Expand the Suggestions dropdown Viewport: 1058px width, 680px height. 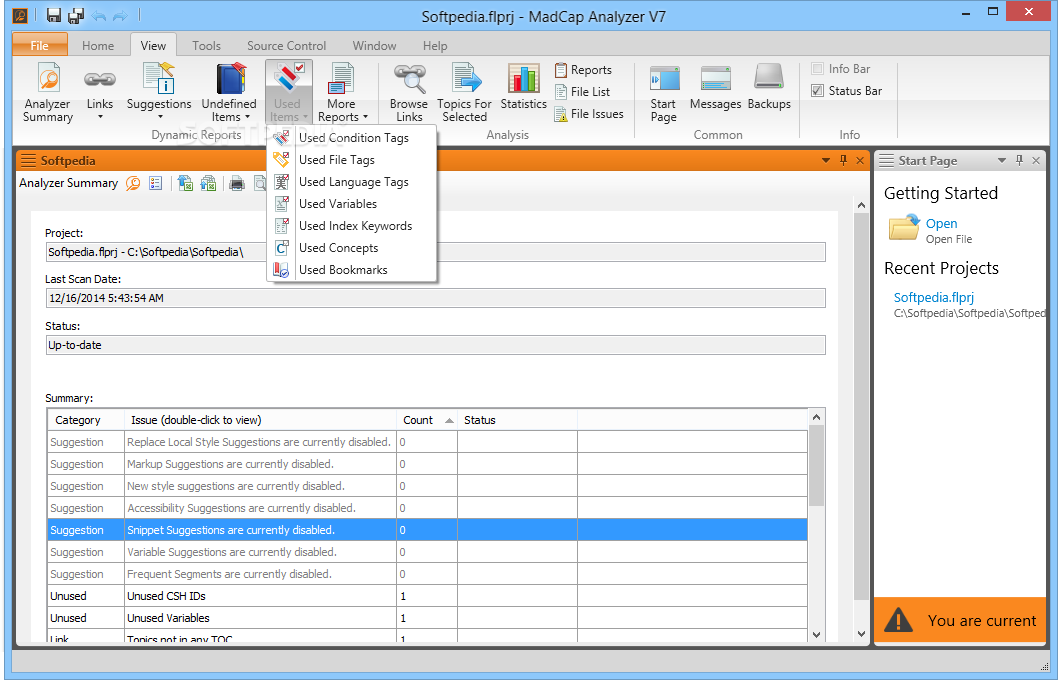[x=159, y=117]
